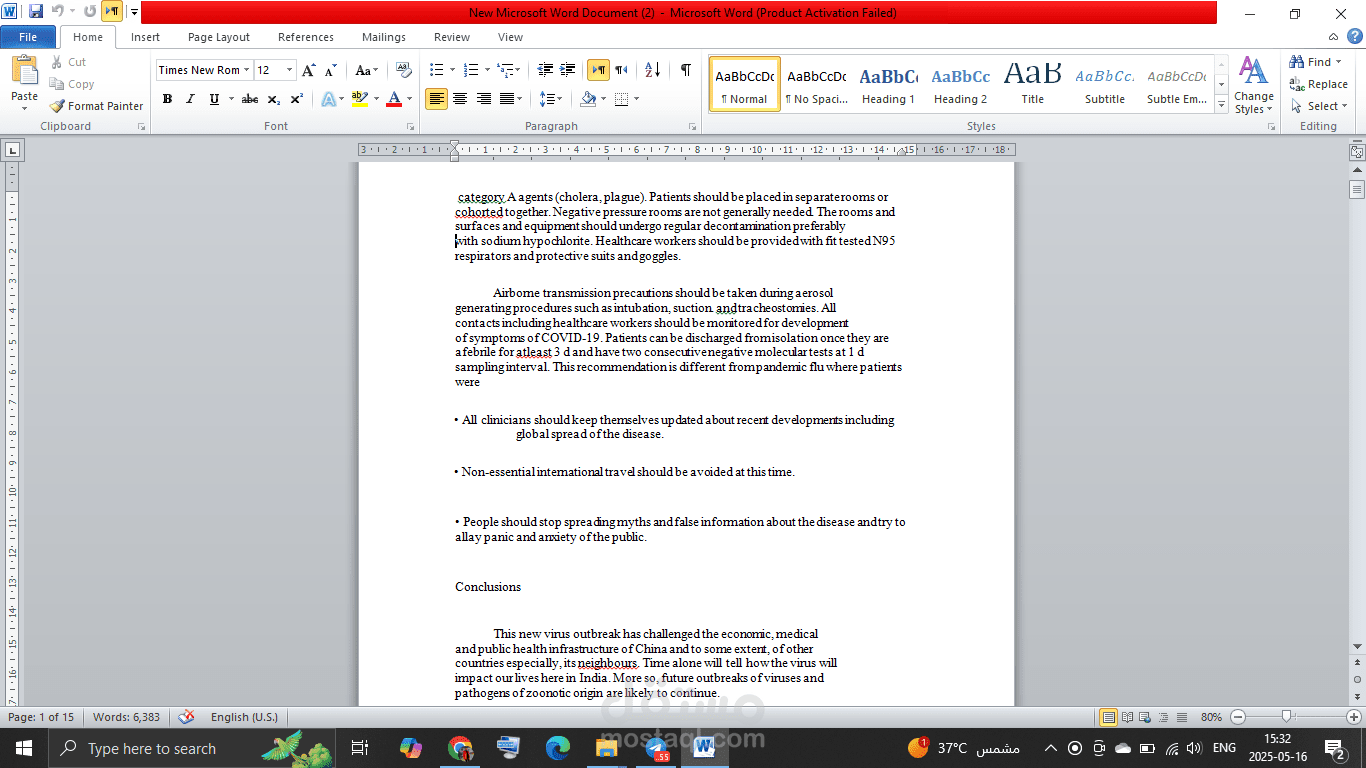Open the Sort tool (A-Z icon)

click(653, 70)
